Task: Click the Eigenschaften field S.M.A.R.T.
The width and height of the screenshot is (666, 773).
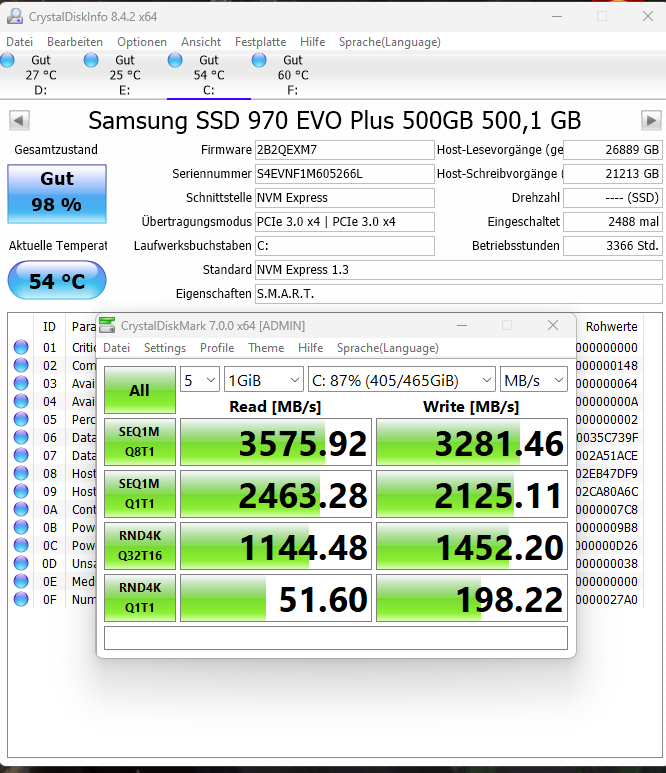Action: point(458,294)
